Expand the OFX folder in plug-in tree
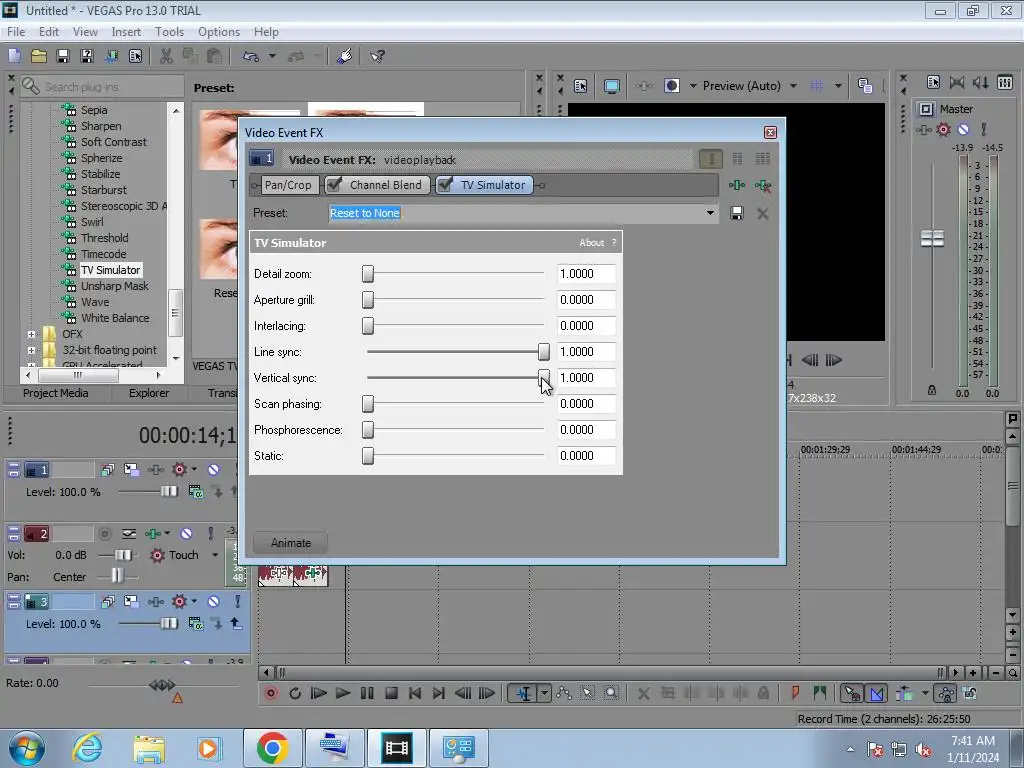The height and width of the screenshot is (768, 1024). pos(31,334)
